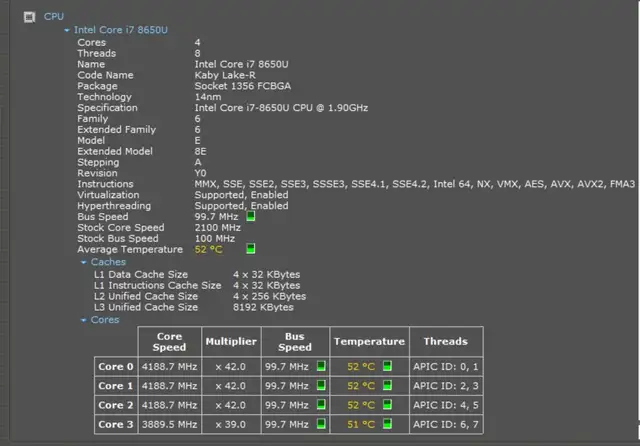Click the CPU section heading
Screen dimensions: 640x446
[x=54, y=16]
